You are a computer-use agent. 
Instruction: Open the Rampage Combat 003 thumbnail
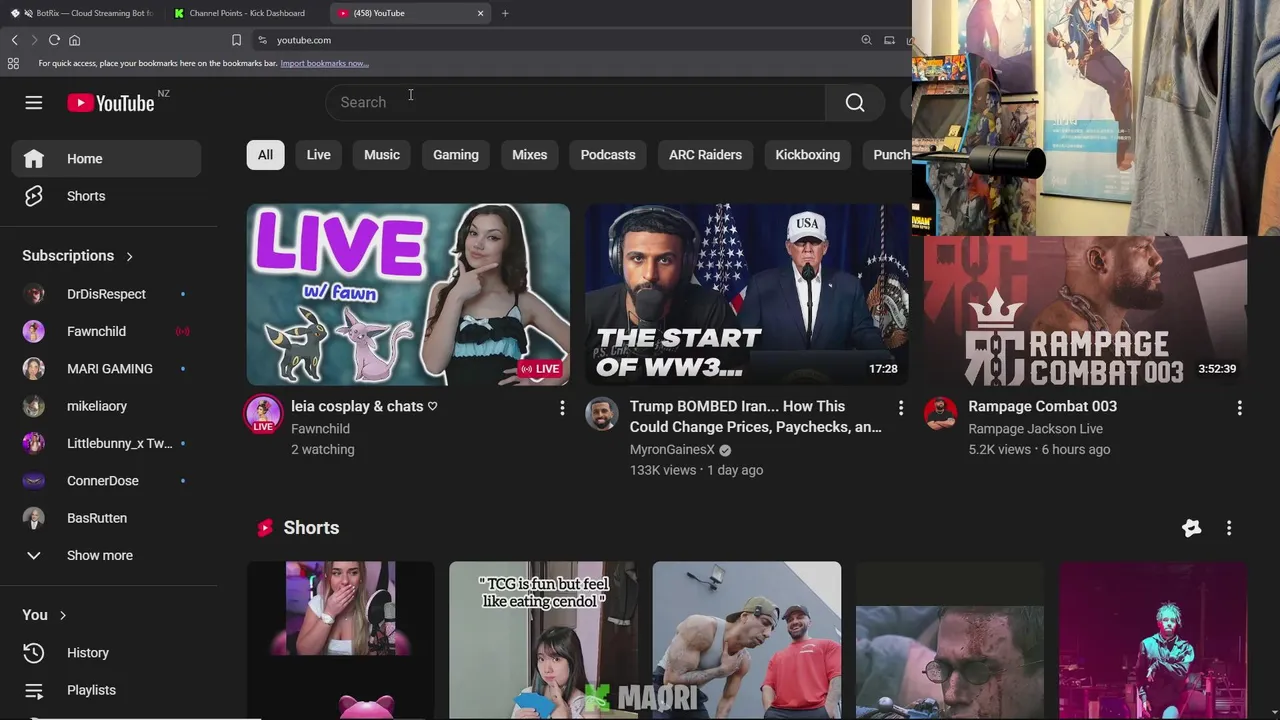(x=1085, y=311)
